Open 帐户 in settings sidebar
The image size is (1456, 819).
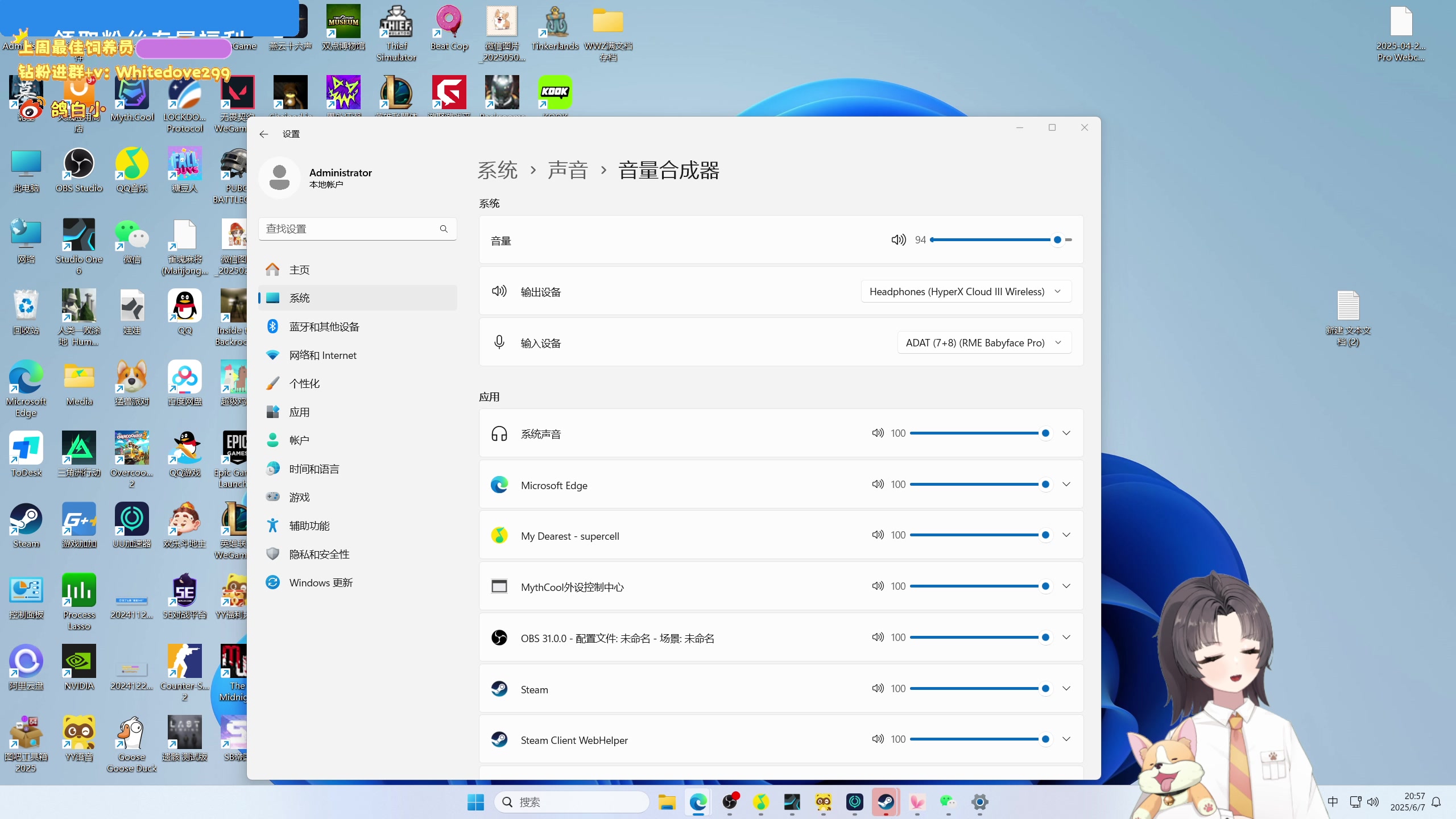coord(357,440)
